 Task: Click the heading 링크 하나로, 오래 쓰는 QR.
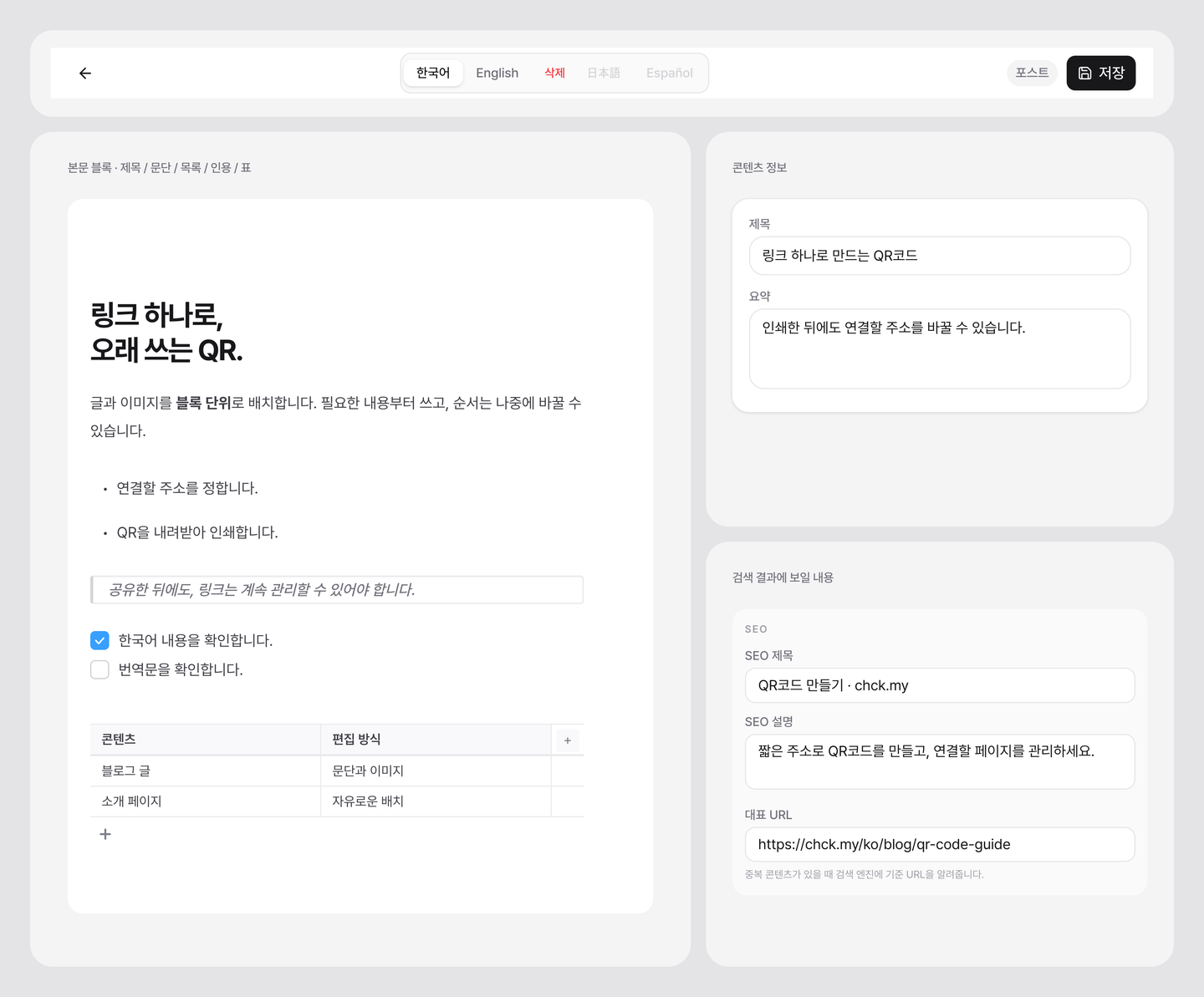167,332
